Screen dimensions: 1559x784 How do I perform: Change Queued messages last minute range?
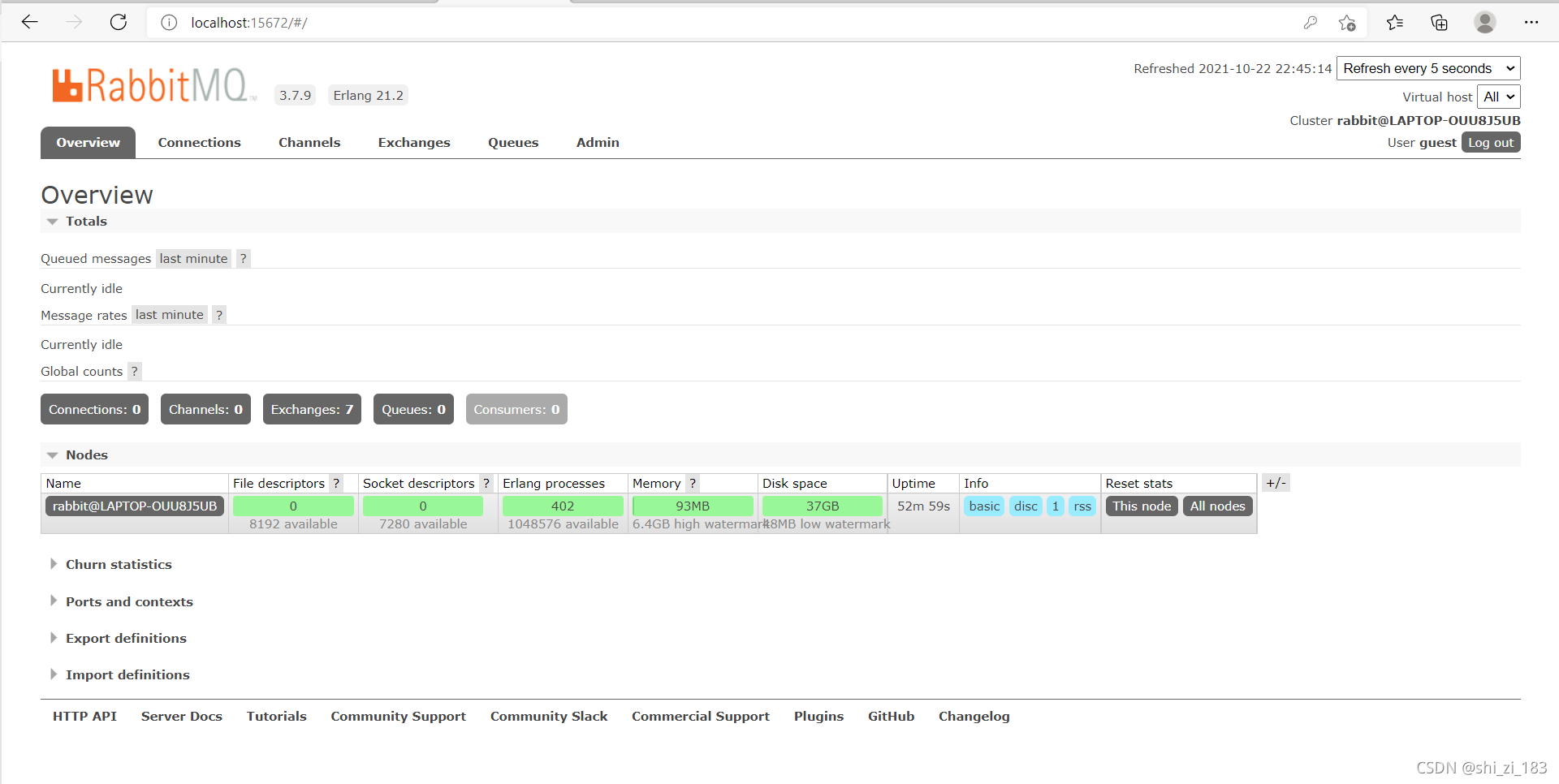193,258
